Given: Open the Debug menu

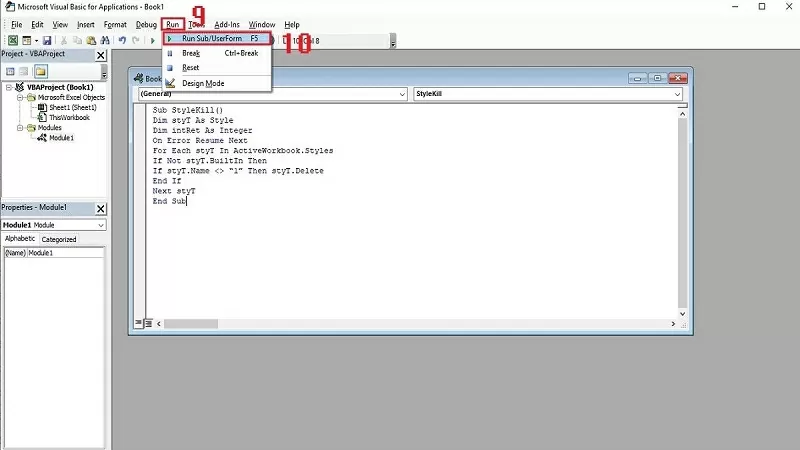Looking at the screenshot, I should click(x=146, y=24).
